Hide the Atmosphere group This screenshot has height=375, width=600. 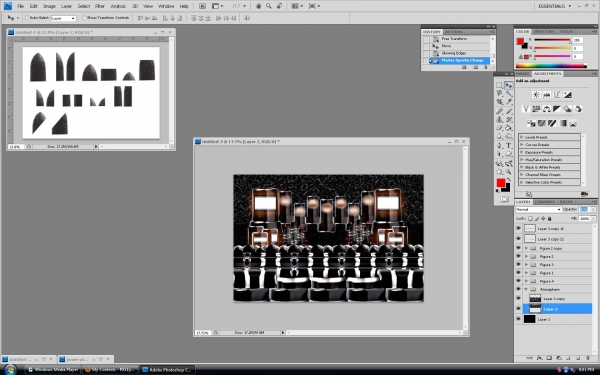coord(518,289)
